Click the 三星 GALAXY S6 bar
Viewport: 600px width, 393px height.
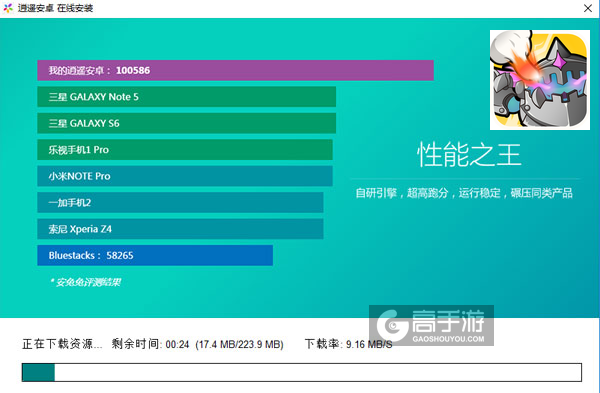point(186,123)
